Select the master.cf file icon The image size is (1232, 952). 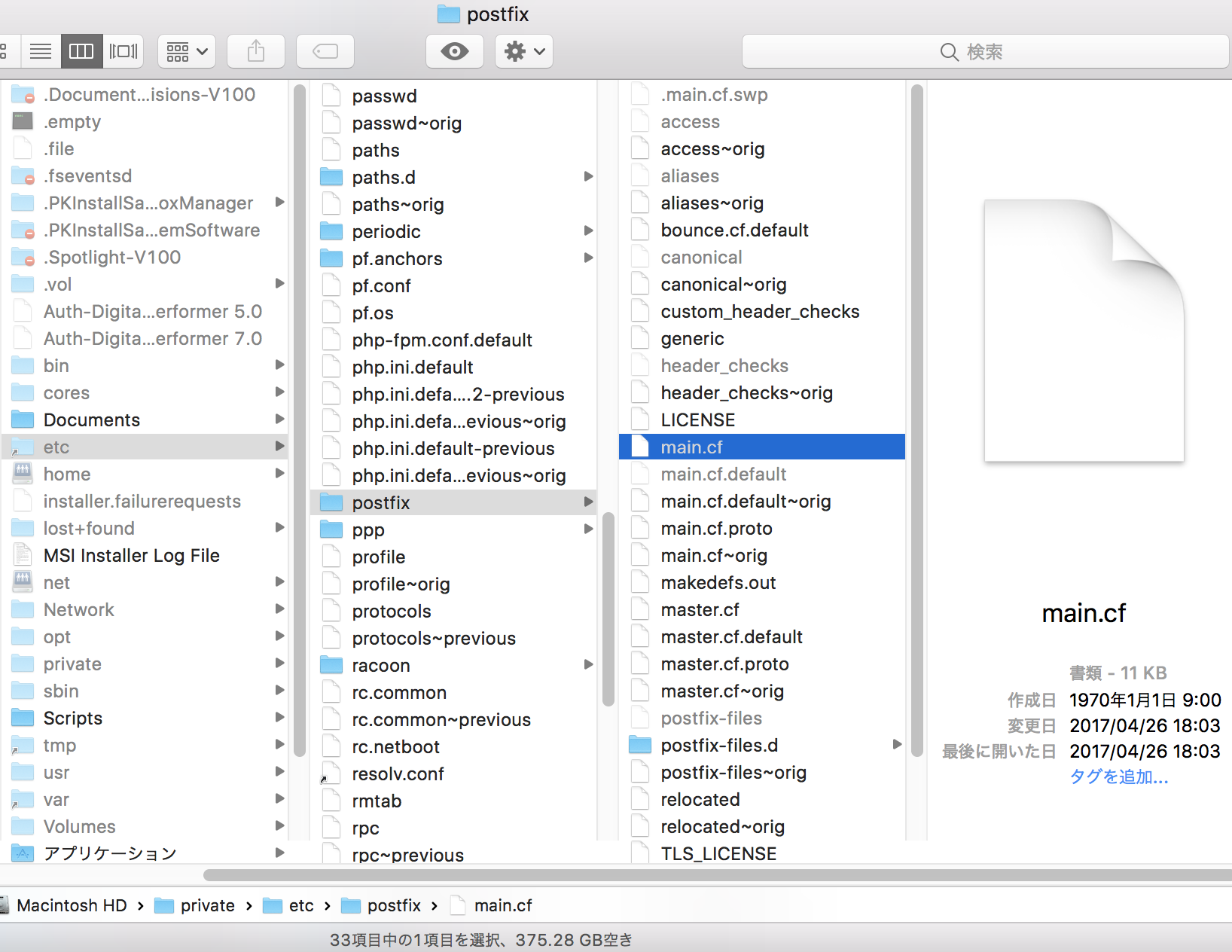[640, 609]
